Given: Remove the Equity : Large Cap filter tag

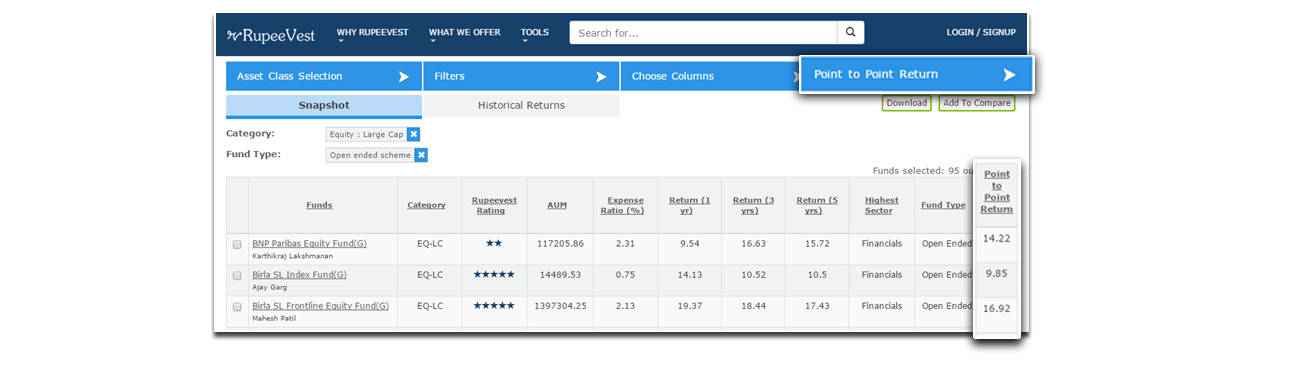Looking at the screenshot, I should click(x=414, y=134).
